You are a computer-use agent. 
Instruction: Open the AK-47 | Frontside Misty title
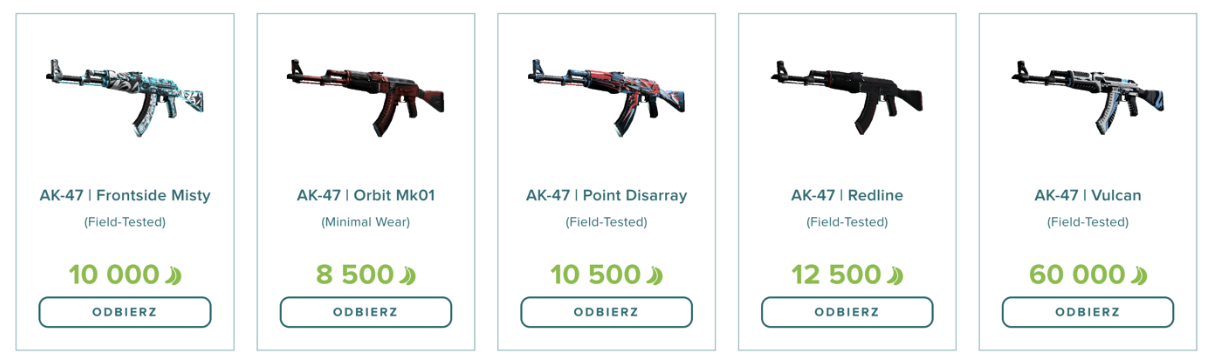[x=125, y=195]
